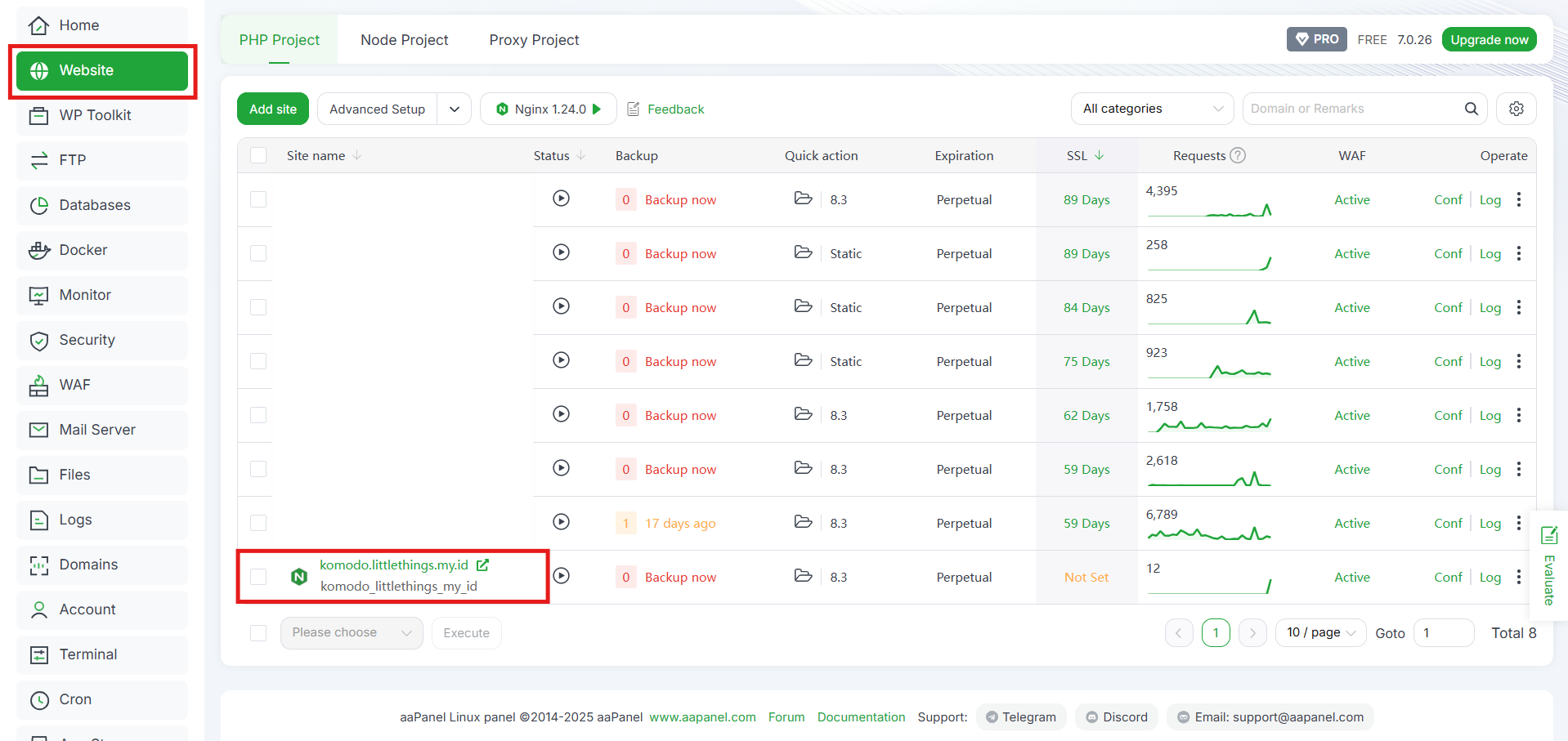Open the Home sidebar item
This screenshot has height=741, width=1568.
tap(102, 25)
